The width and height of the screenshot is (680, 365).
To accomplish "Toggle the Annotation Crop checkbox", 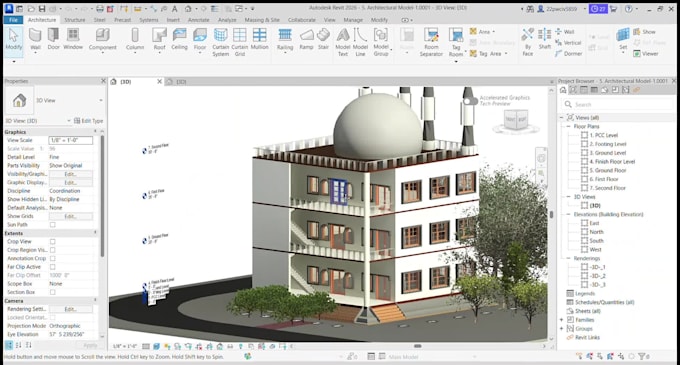I will pos(52,258).
